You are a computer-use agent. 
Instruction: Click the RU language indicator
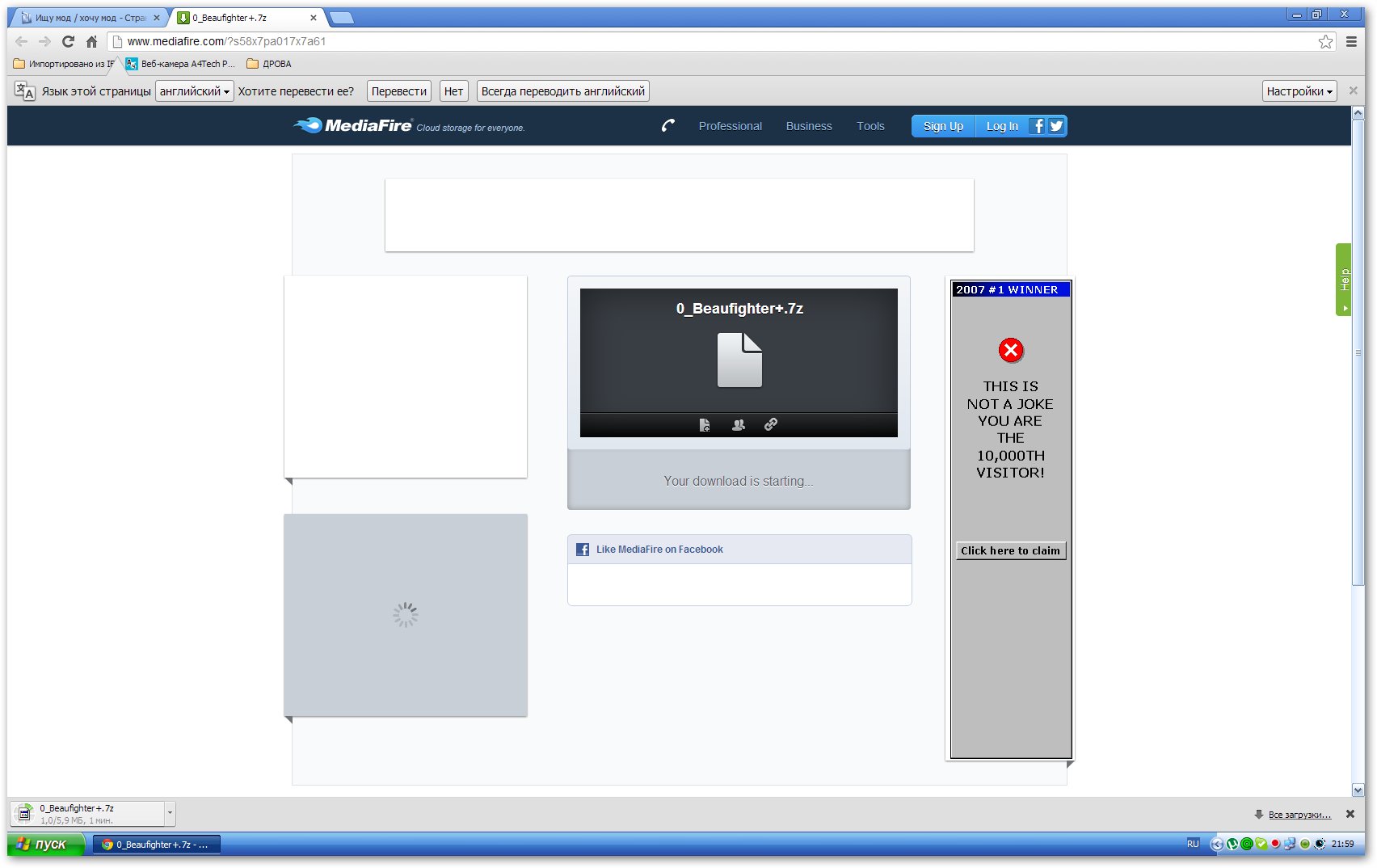1193,844
